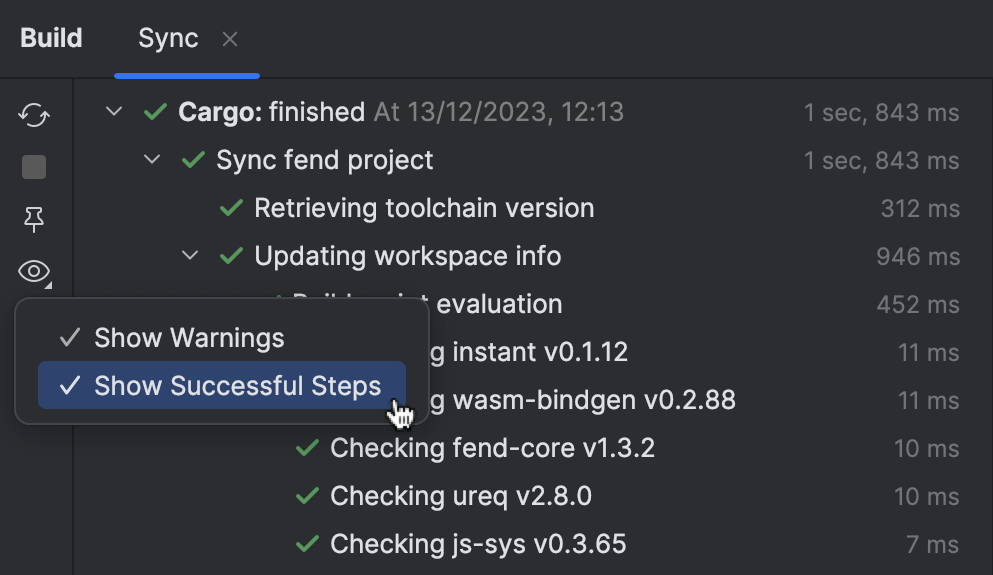Image resolution: width=993 pixels, height=575 pixels.
Task: Click green checkmark beside Retrieving toolchain version
Action: tap(231, 209)
